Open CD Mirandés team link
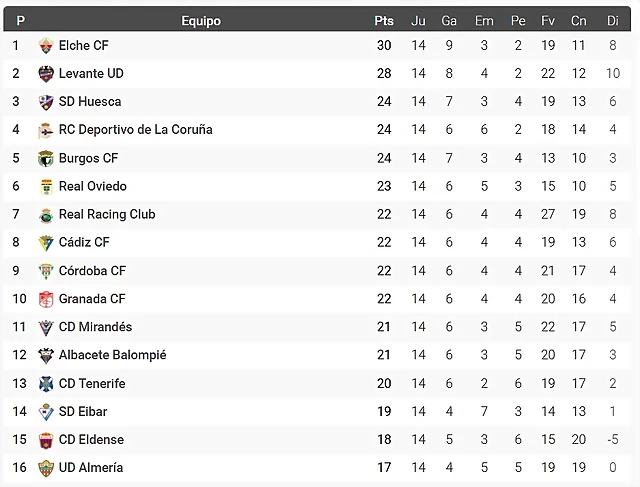640x487 pixels. 95,327
